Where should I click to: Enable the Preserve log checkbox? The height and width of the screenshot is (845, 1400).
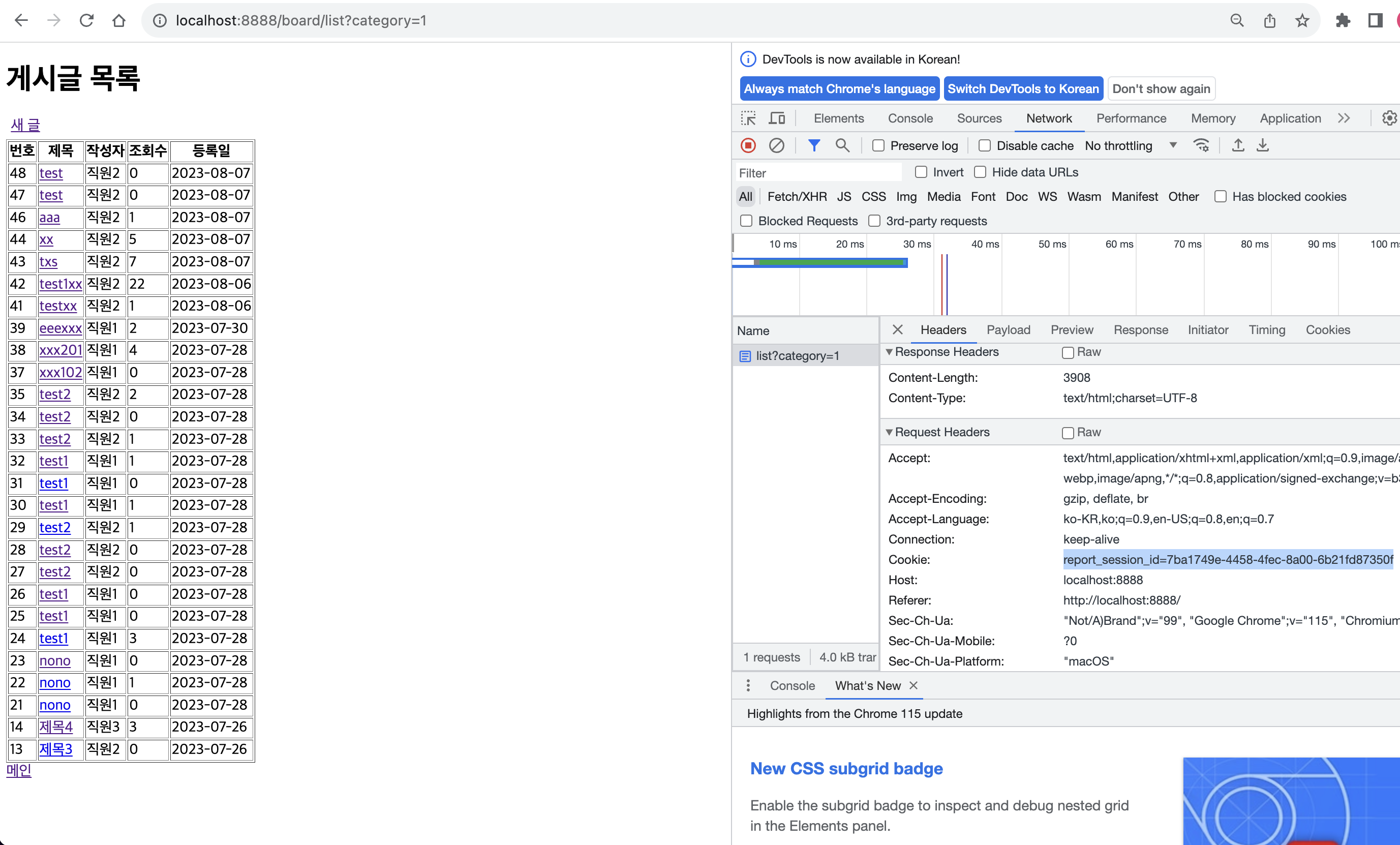coord(878,146)
